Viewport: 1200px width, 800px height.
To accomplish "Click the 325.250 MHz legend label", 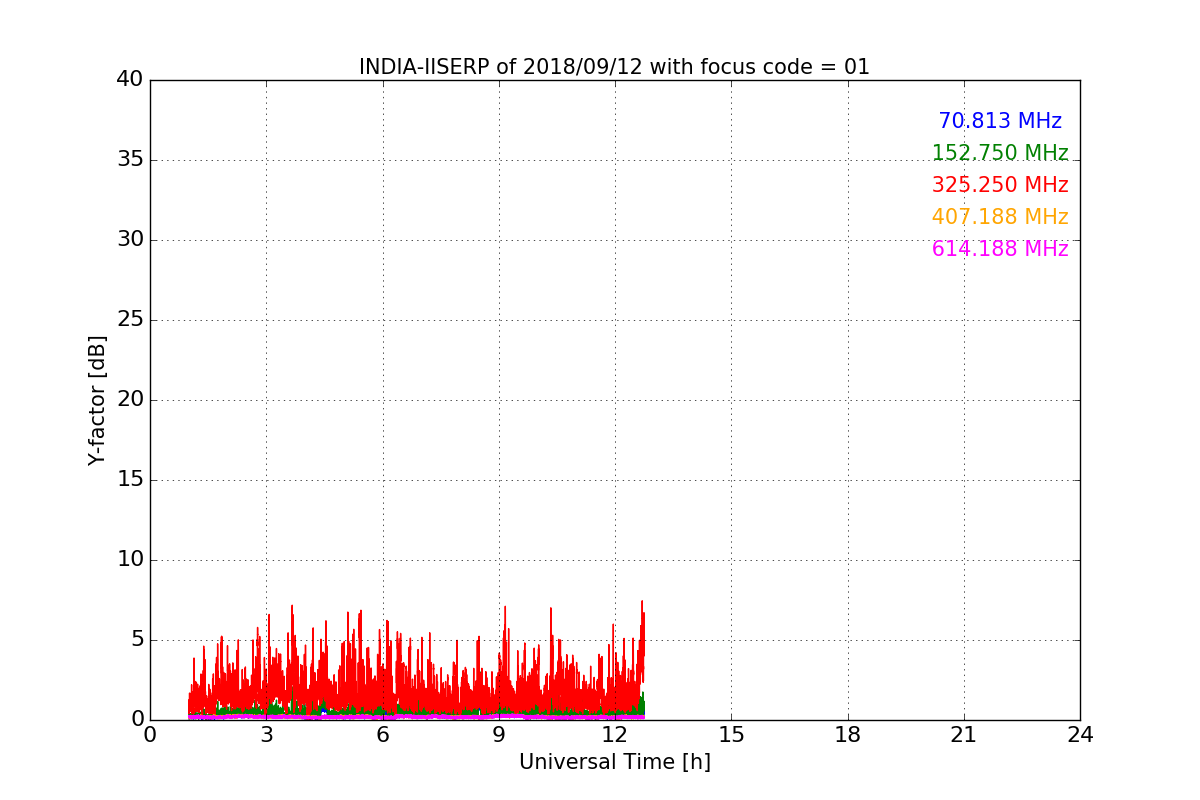I will [x=1000, y=185].
